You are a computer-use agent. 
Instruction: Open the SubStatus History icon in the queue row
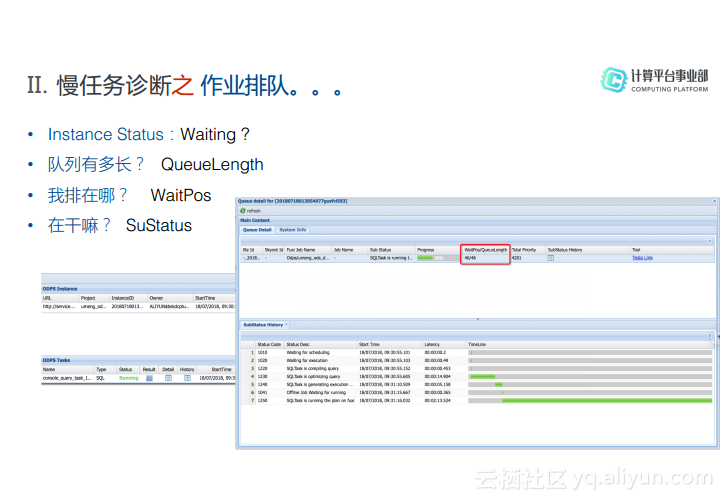click(x=550, y=258)
